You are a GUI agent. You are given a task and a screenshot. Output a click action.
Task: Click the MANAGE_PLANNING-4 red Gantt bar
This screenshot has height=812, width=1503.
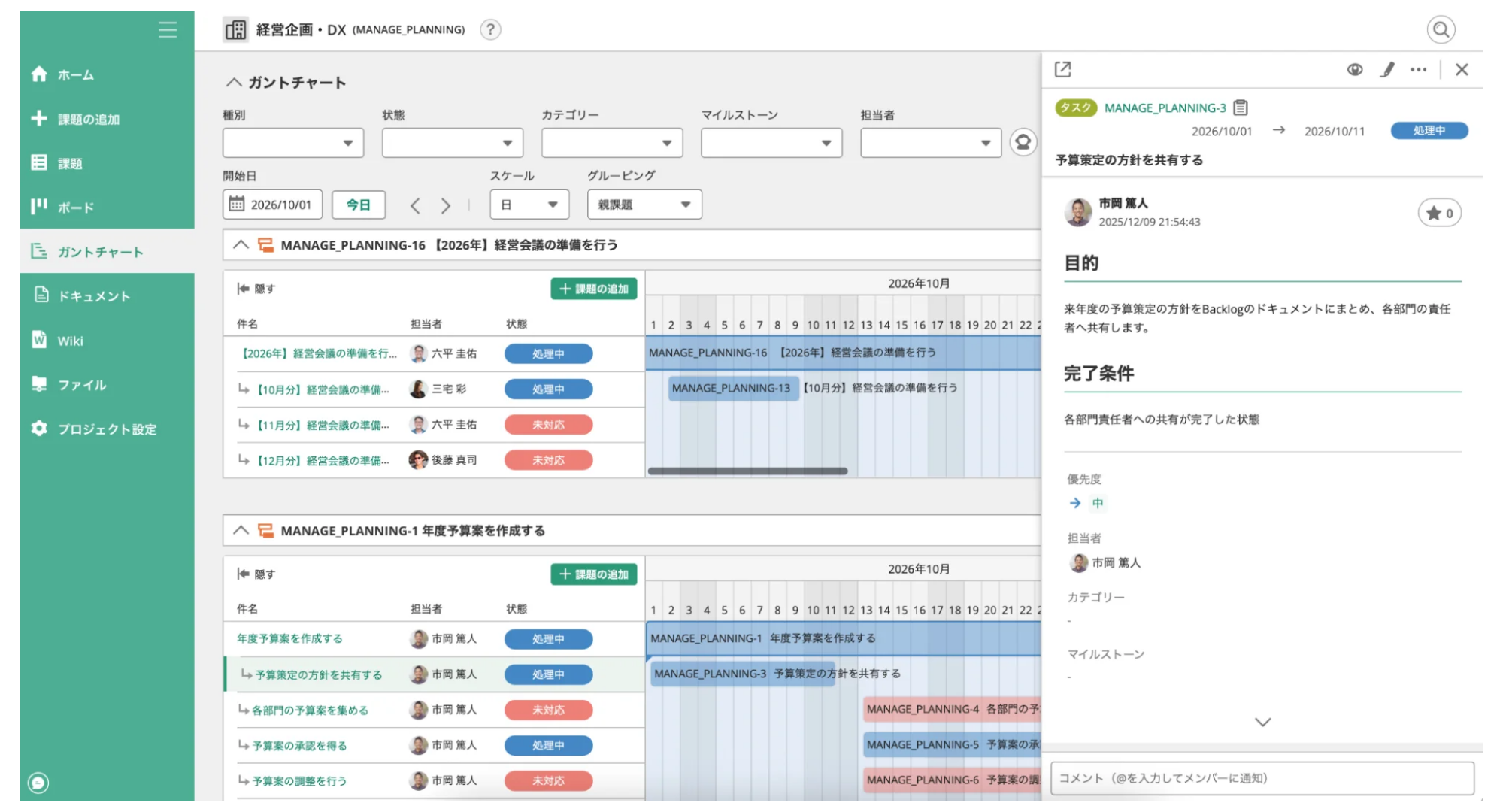952,709
